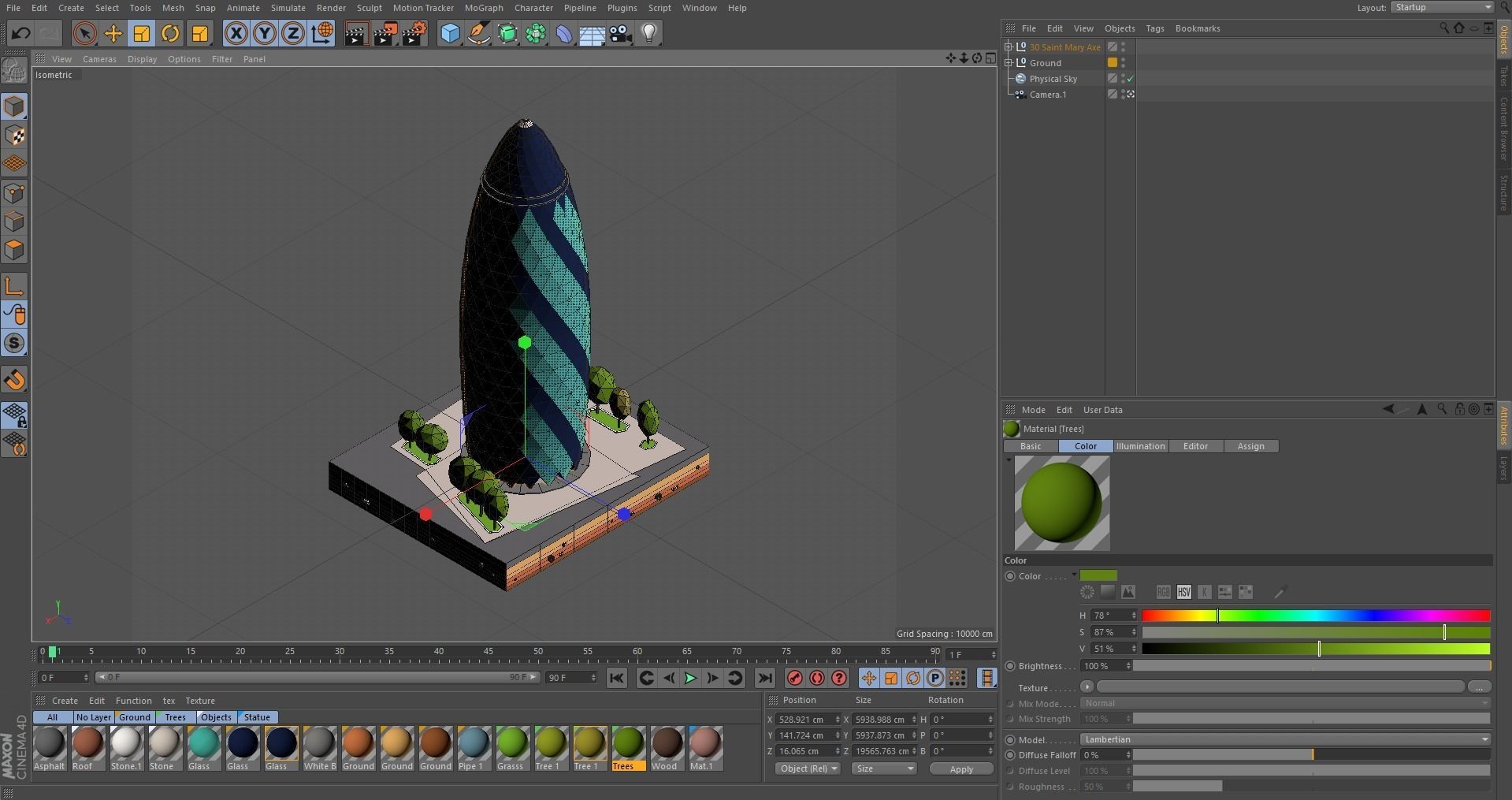The image size is (1512, 800).
Task: Toggle Autokeying button
Action: pyautogui.click(x=817, y=678)
